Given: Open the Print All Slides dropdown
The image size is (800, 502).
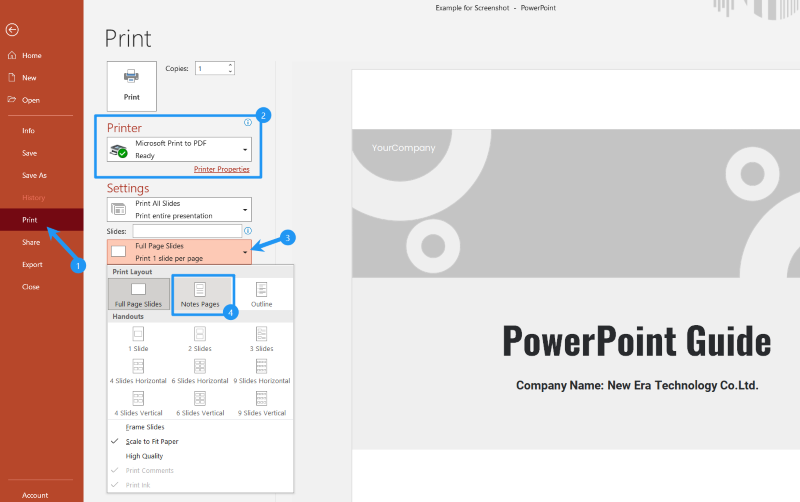Looking at the screenshot, I should click(179, 210).
